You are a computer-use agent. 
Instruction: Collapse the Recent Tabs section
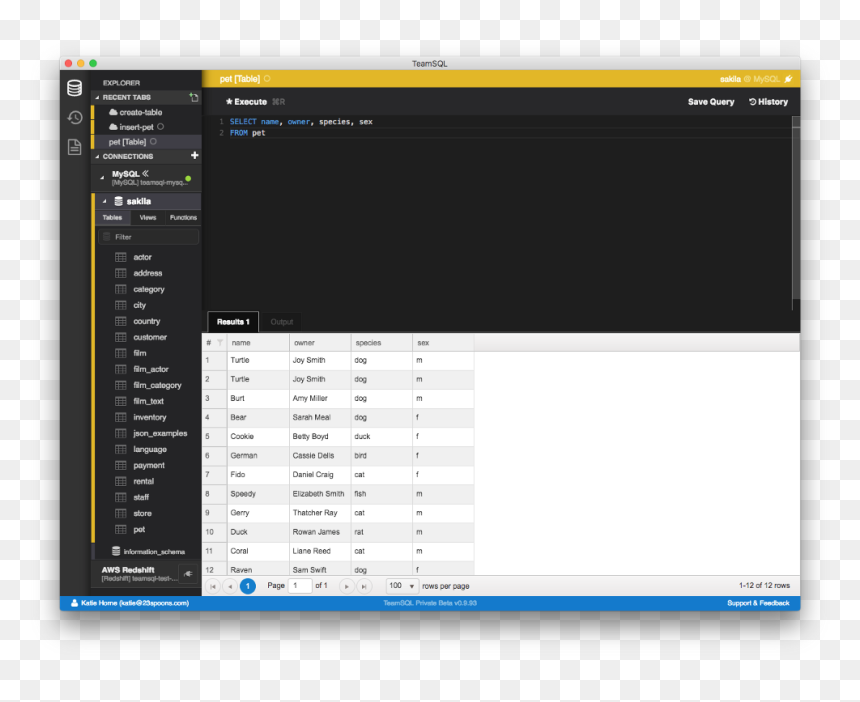click(x=98, y=98)
